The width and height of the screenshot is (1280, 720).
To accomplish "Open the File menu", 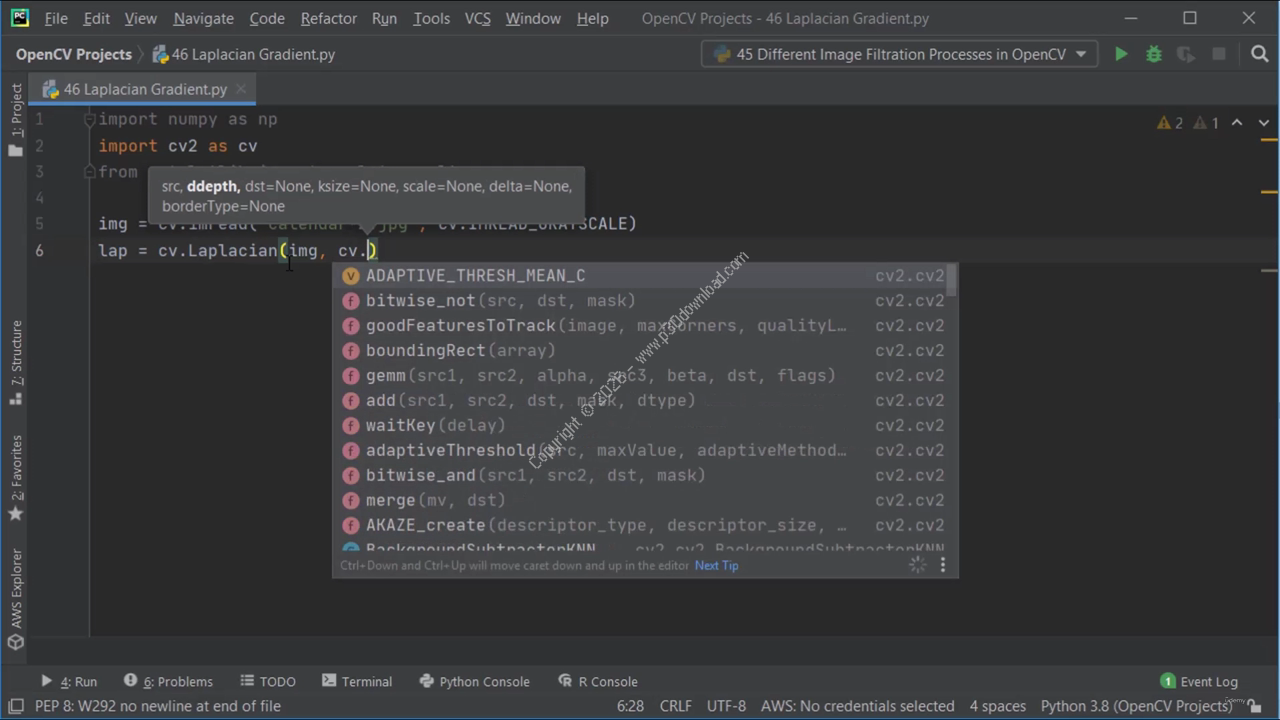I will click(x=56, y=18).
